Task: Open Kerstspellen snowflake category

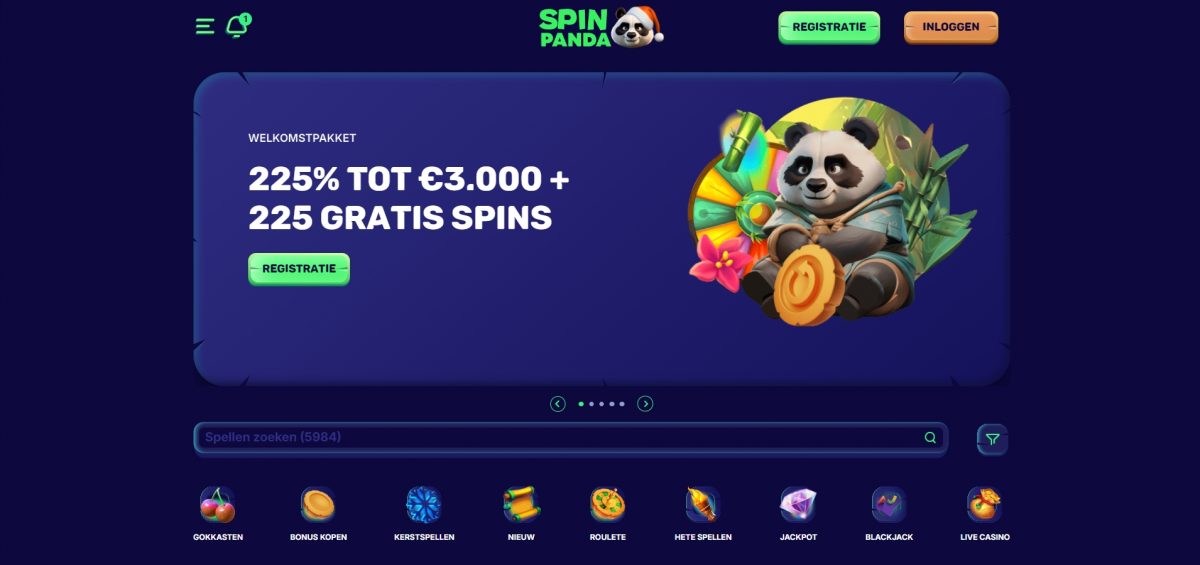Action: coord(424,505)
